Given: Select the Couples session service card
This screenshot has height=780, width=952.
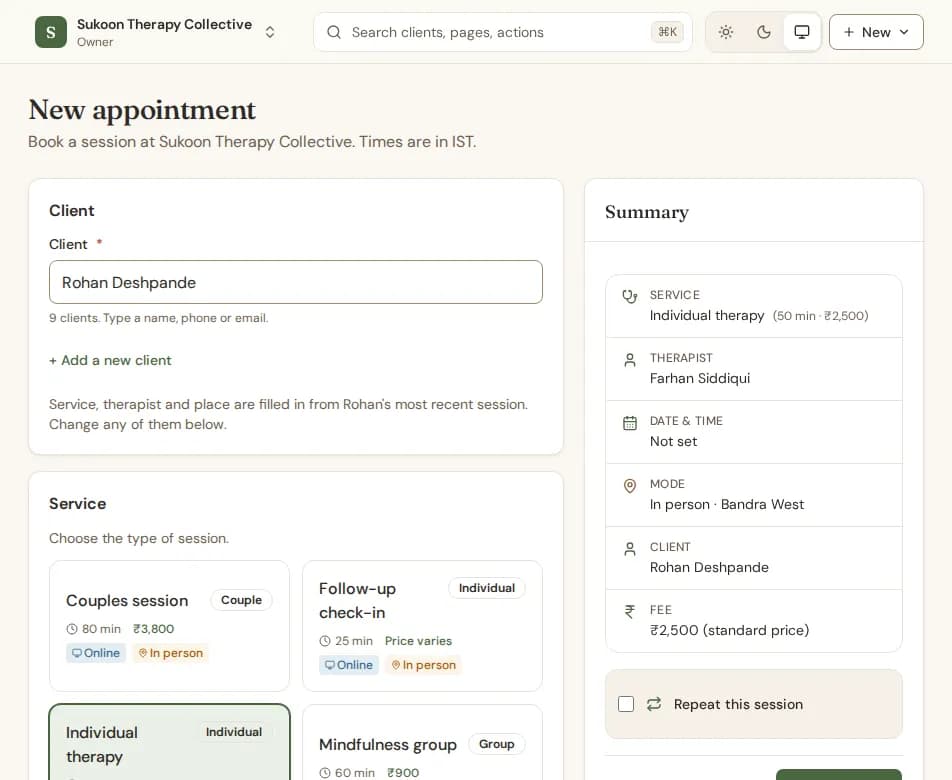Looking at the screenshot, I should point(169,626).
